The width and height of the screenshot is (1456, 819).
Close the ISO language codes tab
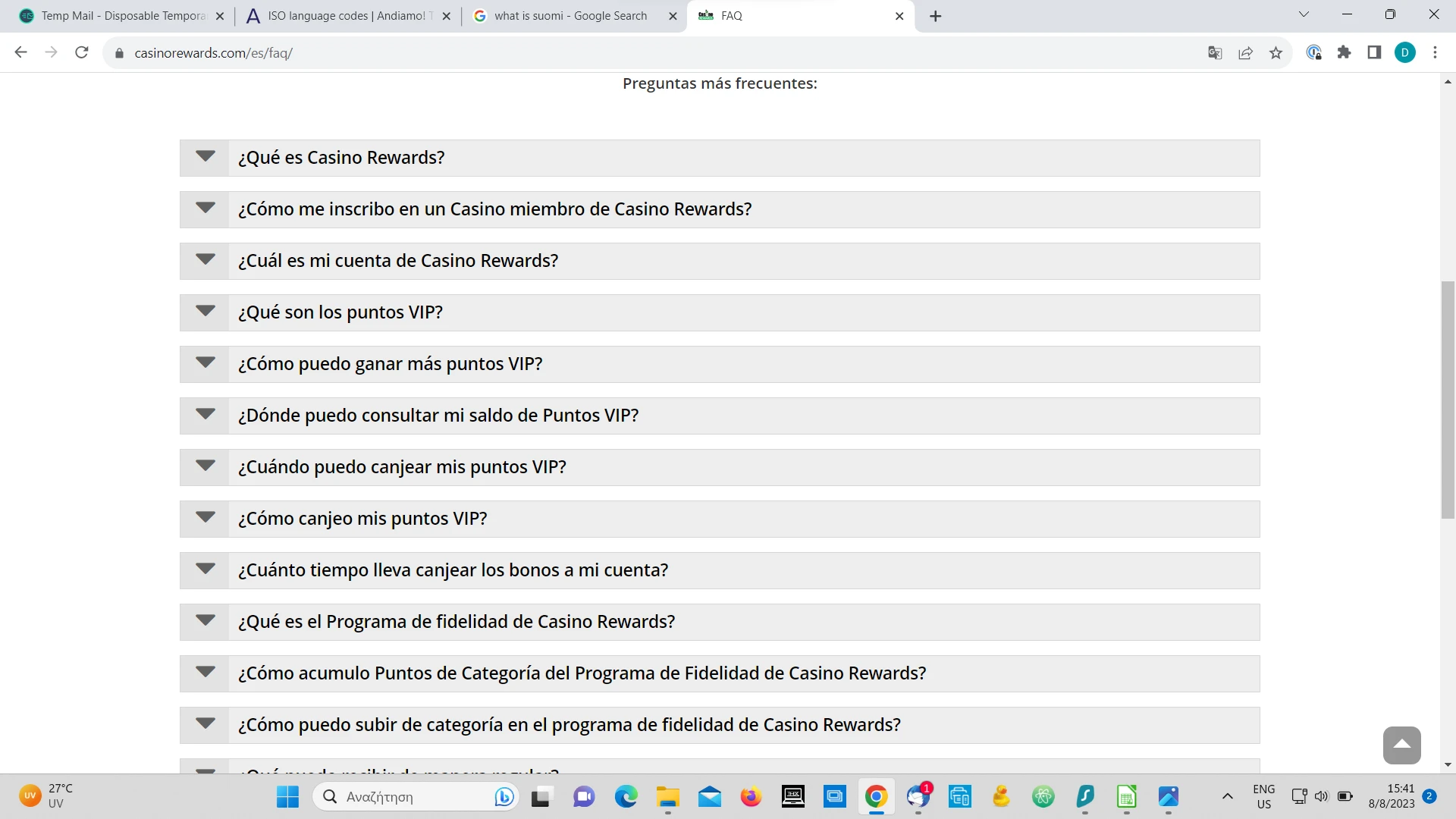(446, 16)
